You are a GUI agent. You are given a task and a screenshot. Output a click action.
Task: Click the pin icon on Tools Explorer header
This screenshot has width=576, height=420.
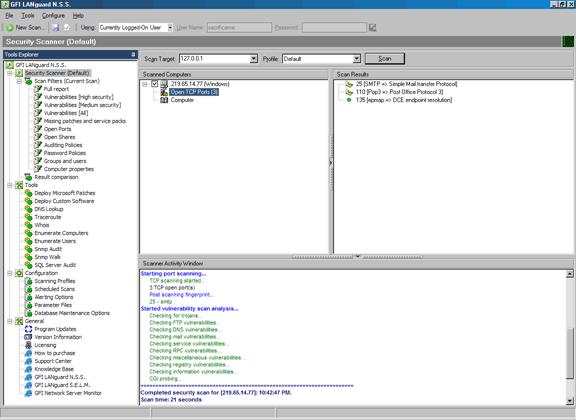coord(133,54)
